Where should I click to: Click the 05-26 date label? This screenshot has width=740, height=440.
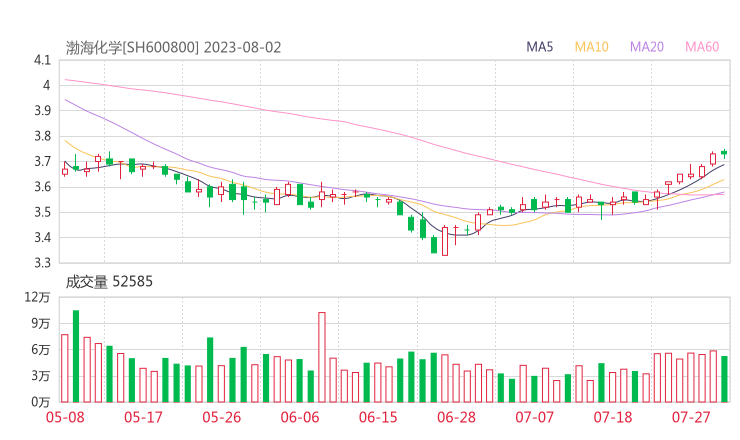point(222,417)
